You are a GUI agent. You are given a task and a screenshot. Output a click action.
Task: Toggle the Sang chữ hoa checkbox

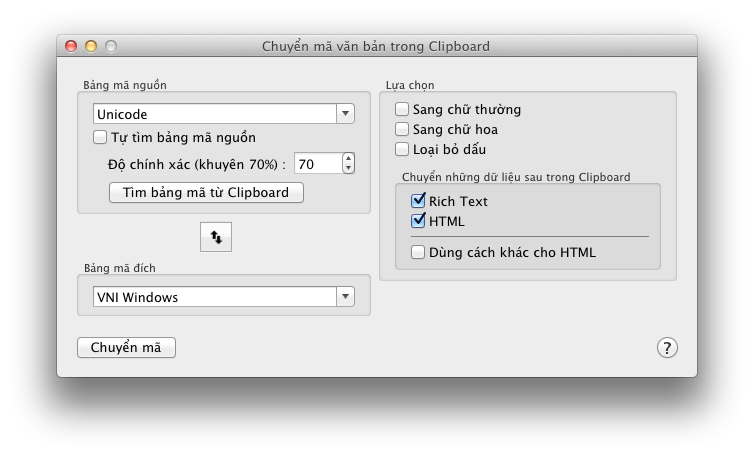402,129
